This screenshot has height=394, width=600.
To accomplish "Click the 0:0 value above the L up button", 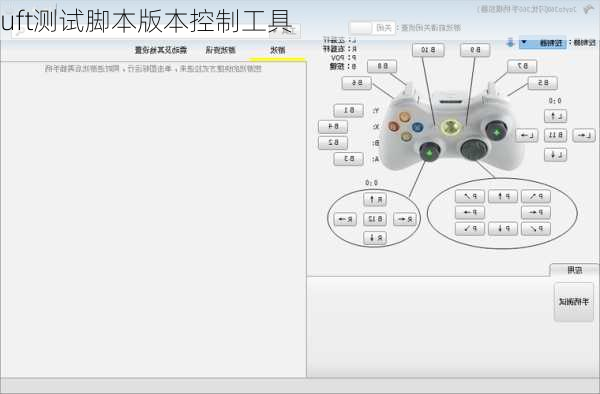I will [x=555, y=101].
